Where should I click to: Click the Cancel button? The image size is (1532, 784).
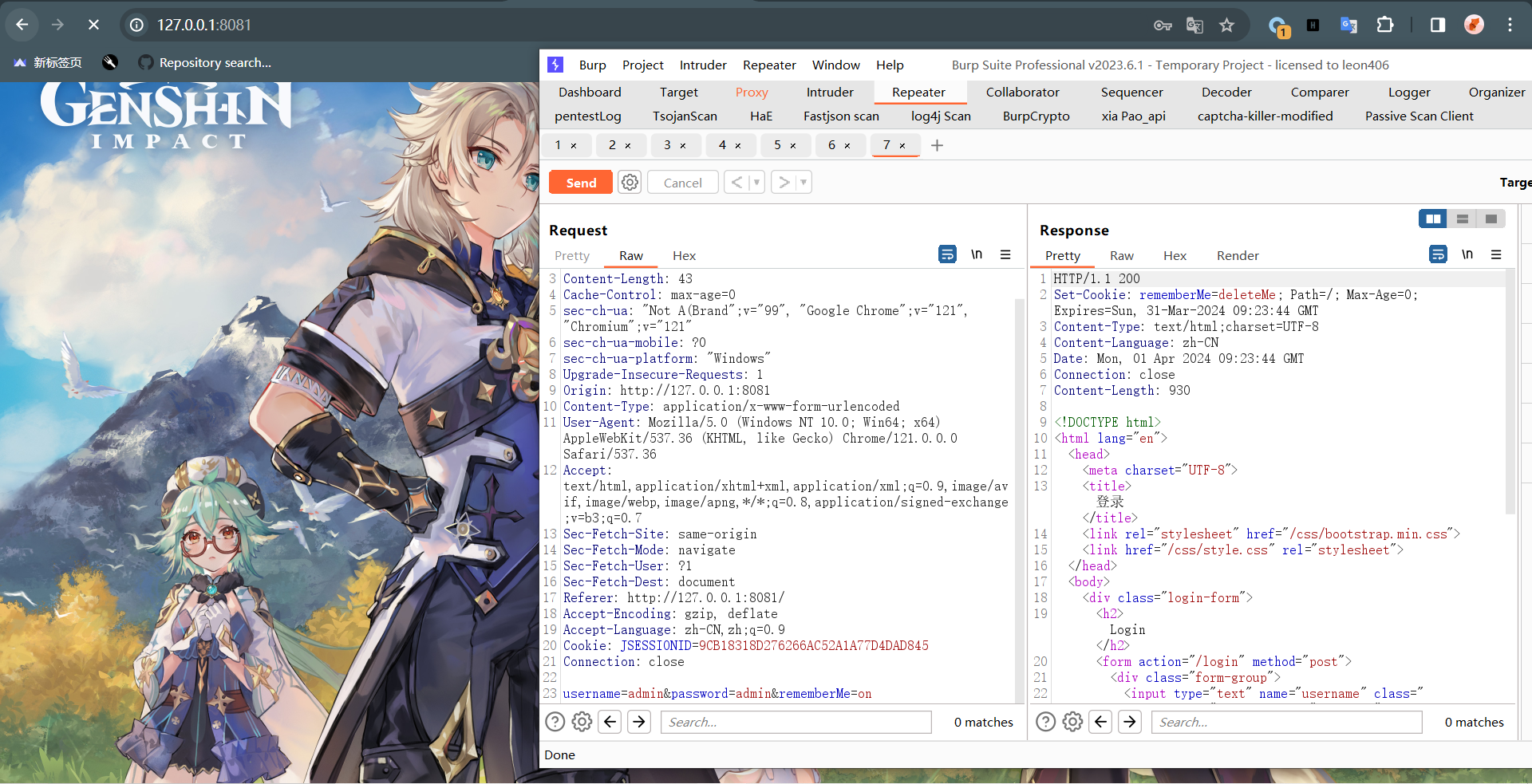(x=683, y=183)
